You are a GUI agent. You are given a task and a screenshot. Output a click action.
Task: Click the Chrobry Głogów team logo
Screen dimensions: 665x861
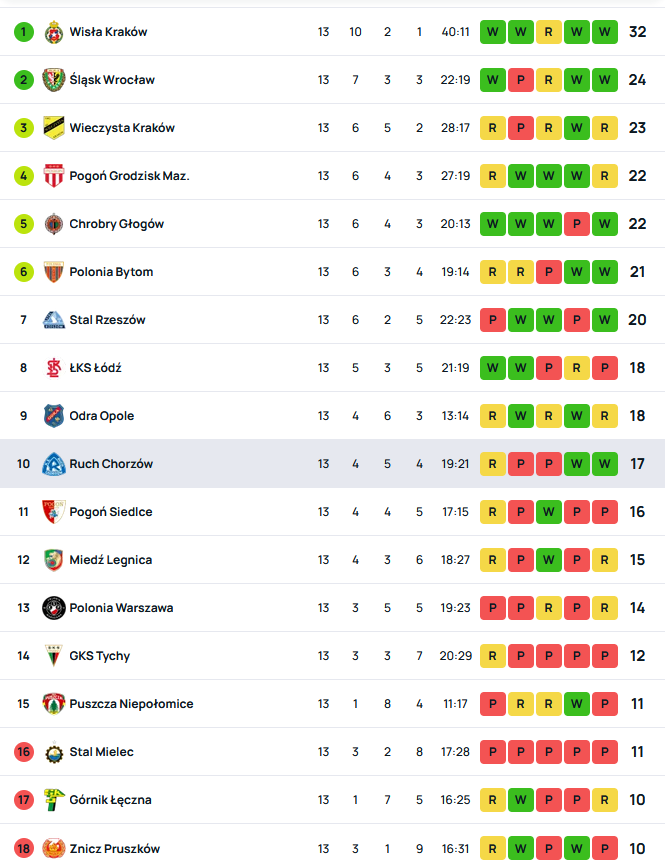(54, 224)
